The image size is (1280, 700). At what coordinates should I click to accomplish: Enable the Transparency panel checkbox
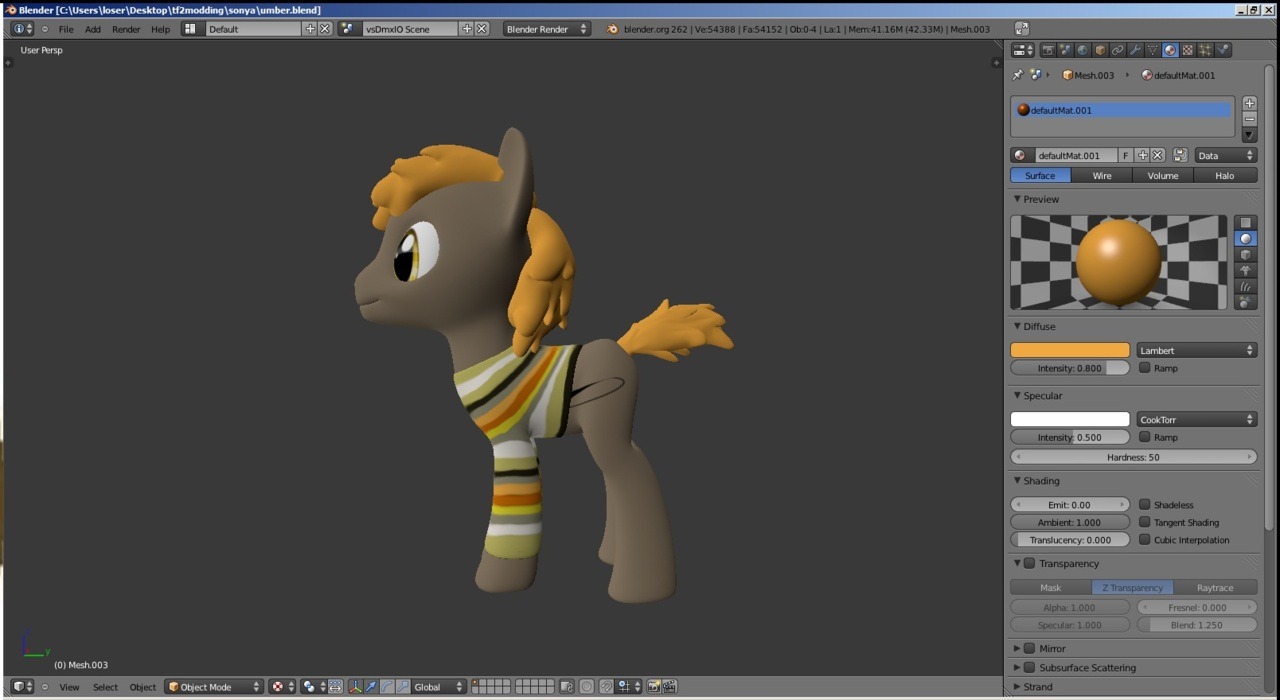pyautogui.click(x=1030, y=564)
